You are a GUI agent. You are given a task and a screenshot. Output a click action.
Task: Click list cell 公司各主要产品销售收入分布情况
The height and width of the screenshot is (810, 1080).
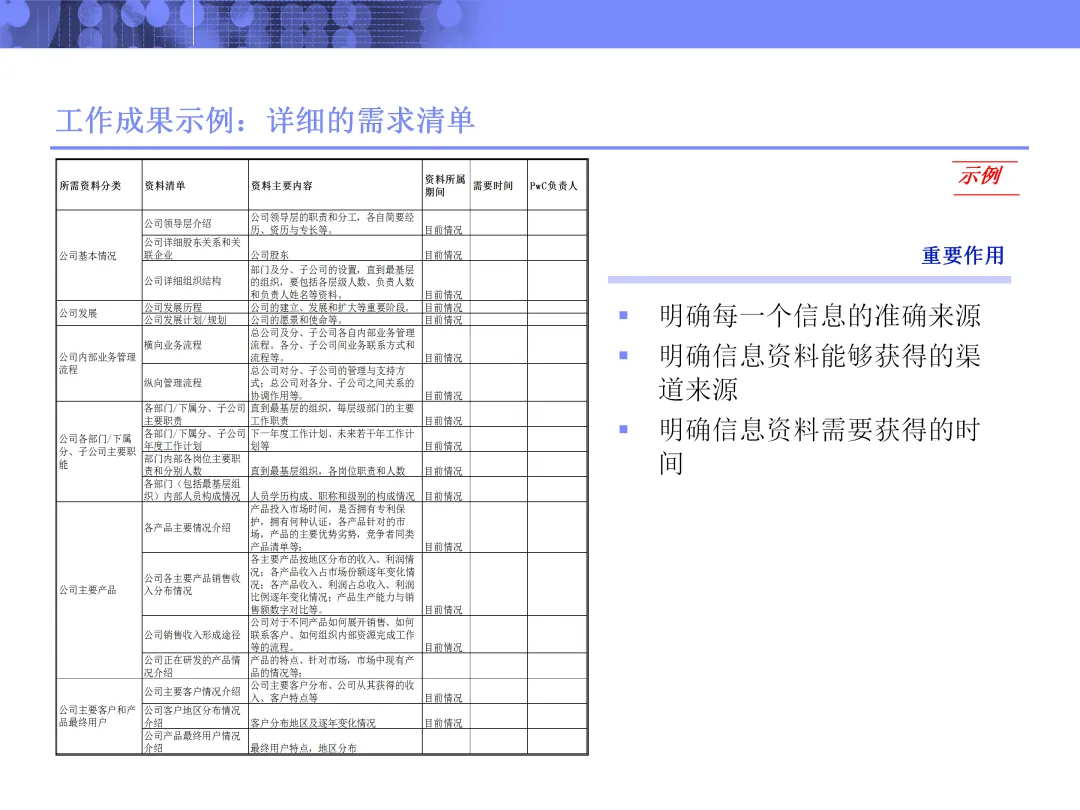point(193,585)
